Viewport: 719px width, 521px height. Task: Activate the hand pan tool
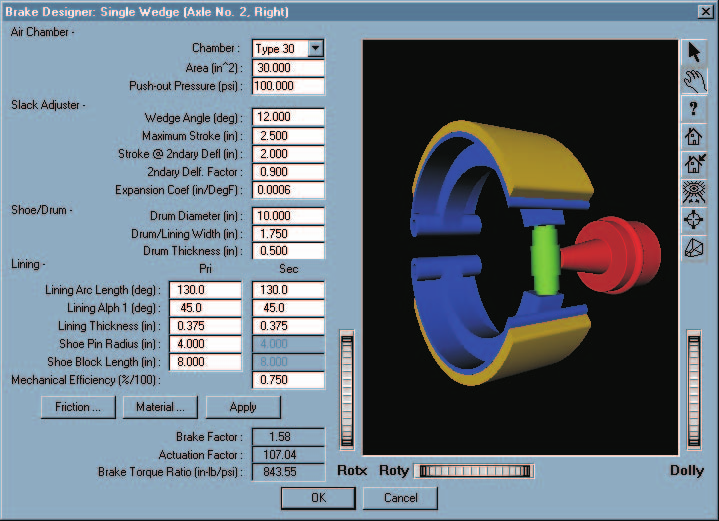click(694, 81)
